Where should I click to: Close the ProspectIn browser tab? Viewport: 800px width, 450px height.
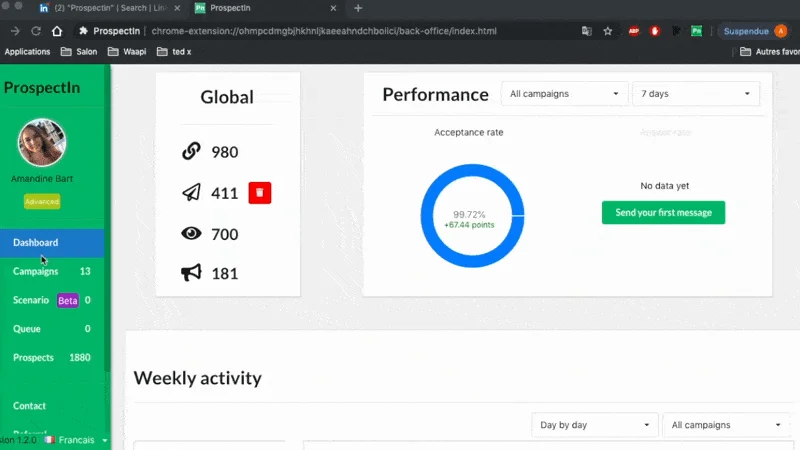pyautogui.click(x=333, y=8)
